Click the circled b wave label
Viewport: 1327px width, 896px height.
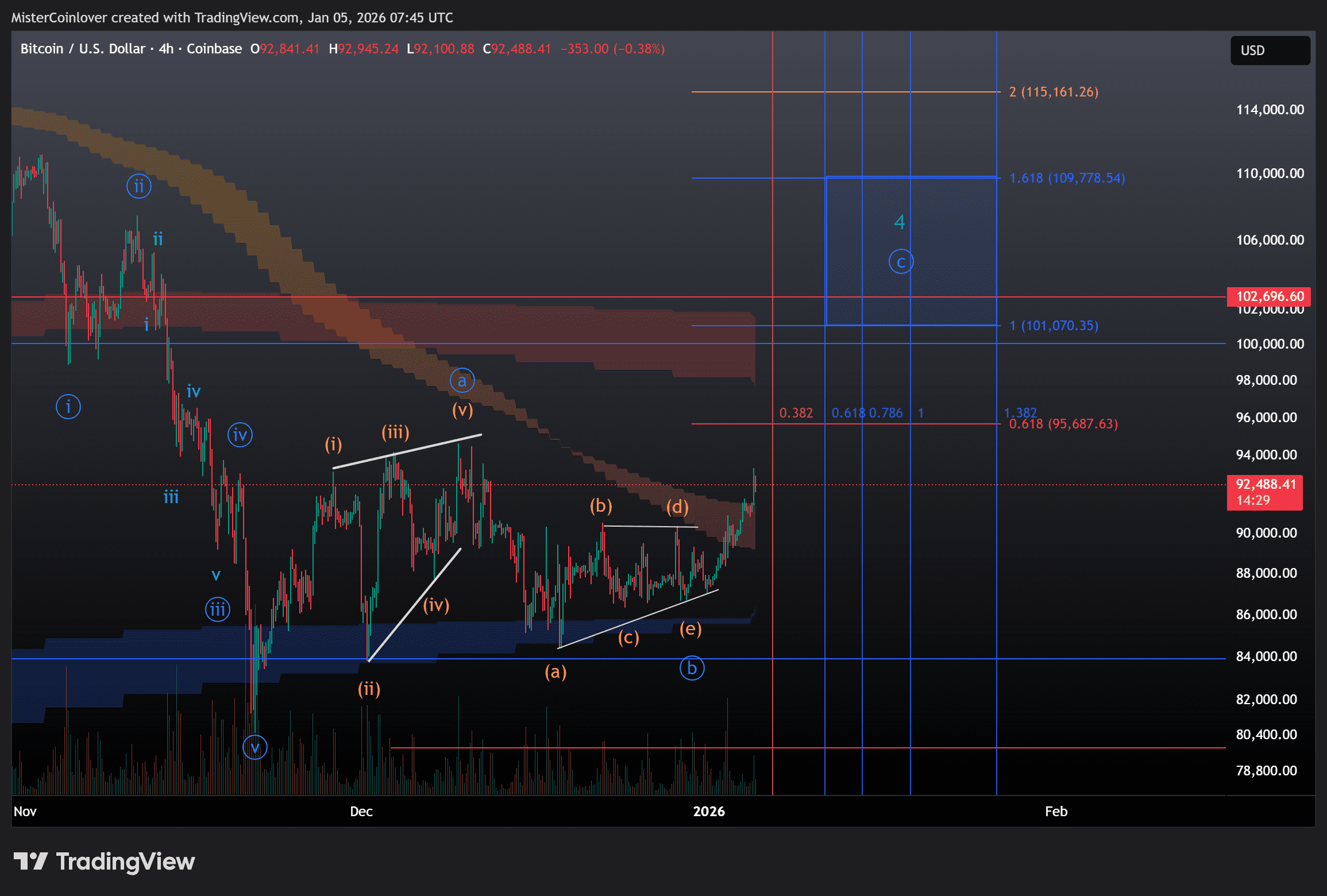coord(692,668)
